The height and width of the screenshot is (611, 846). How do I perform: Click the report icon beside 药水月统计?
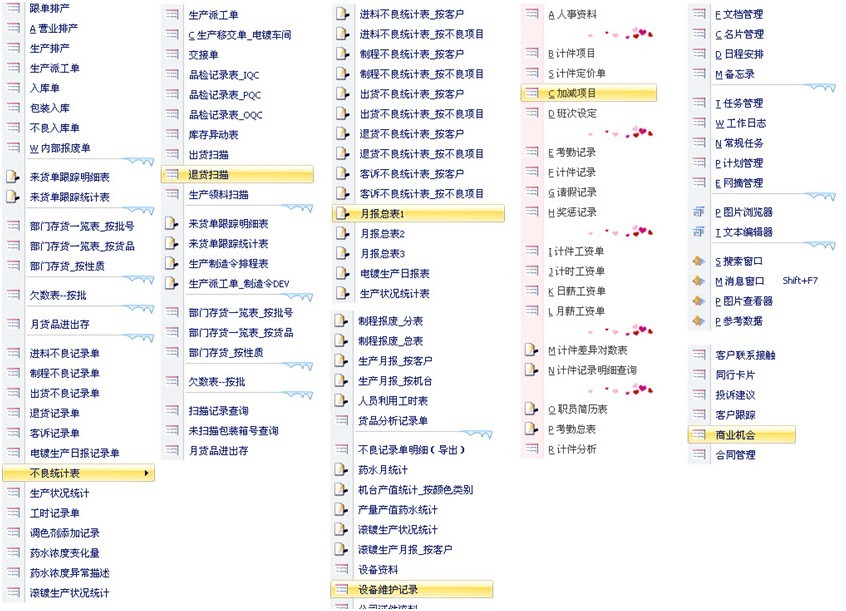(x=342, y=470)
